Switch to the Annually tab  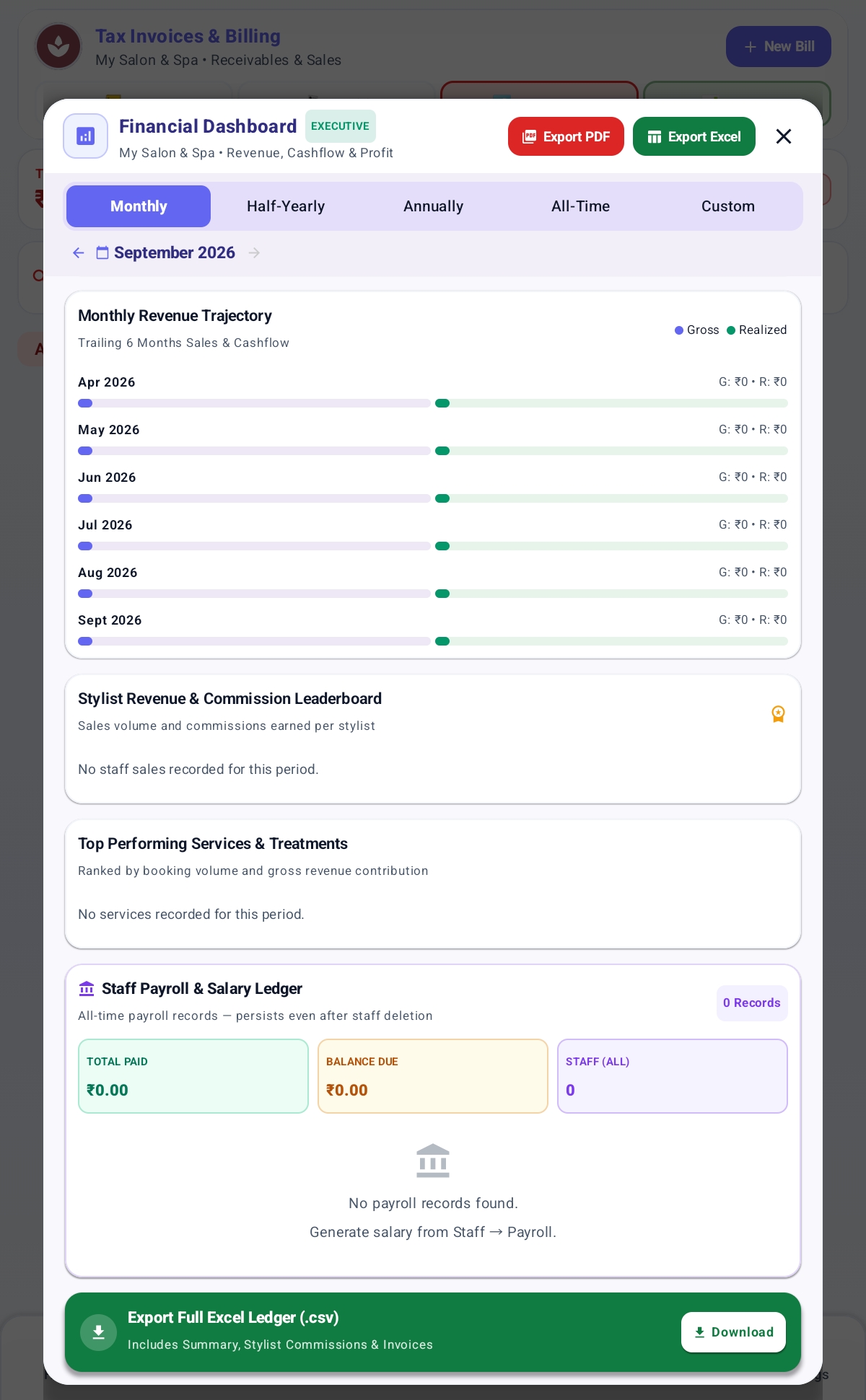(433, 206)
